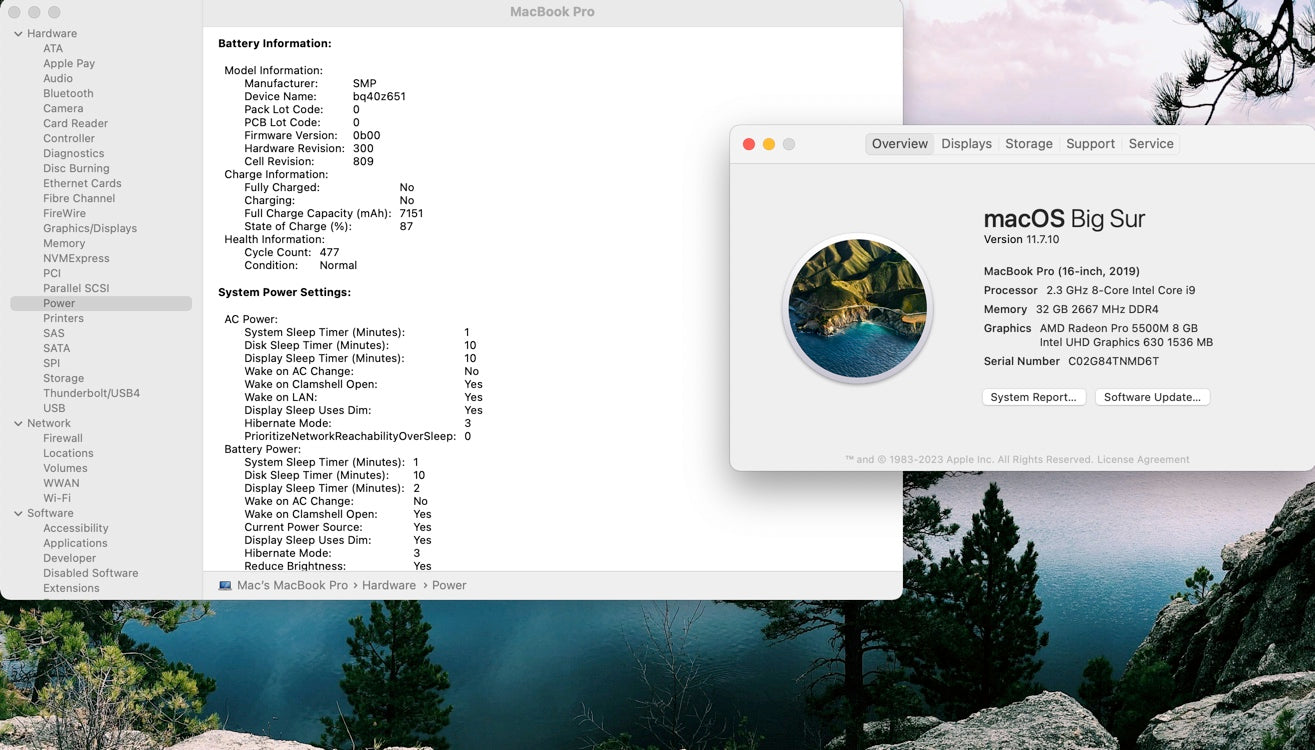Click the yellow minimize button on About window

click(768, 144)
